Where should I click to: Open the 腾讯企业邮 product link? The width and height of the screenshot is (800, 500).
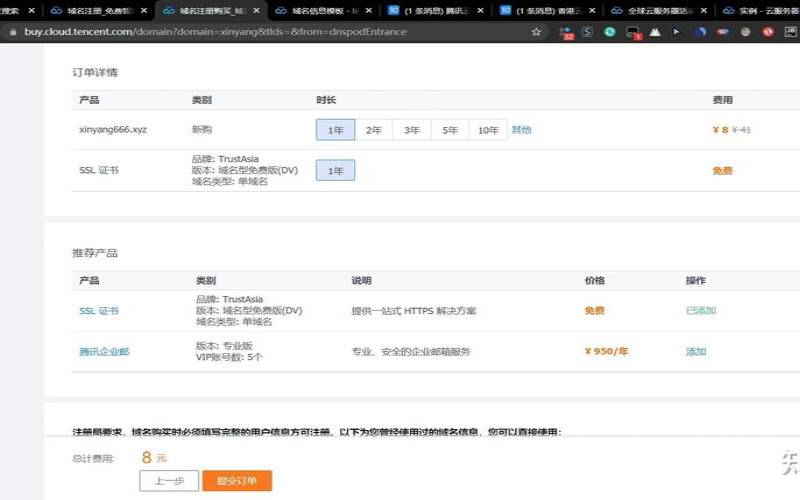click(x=104, y=352)
